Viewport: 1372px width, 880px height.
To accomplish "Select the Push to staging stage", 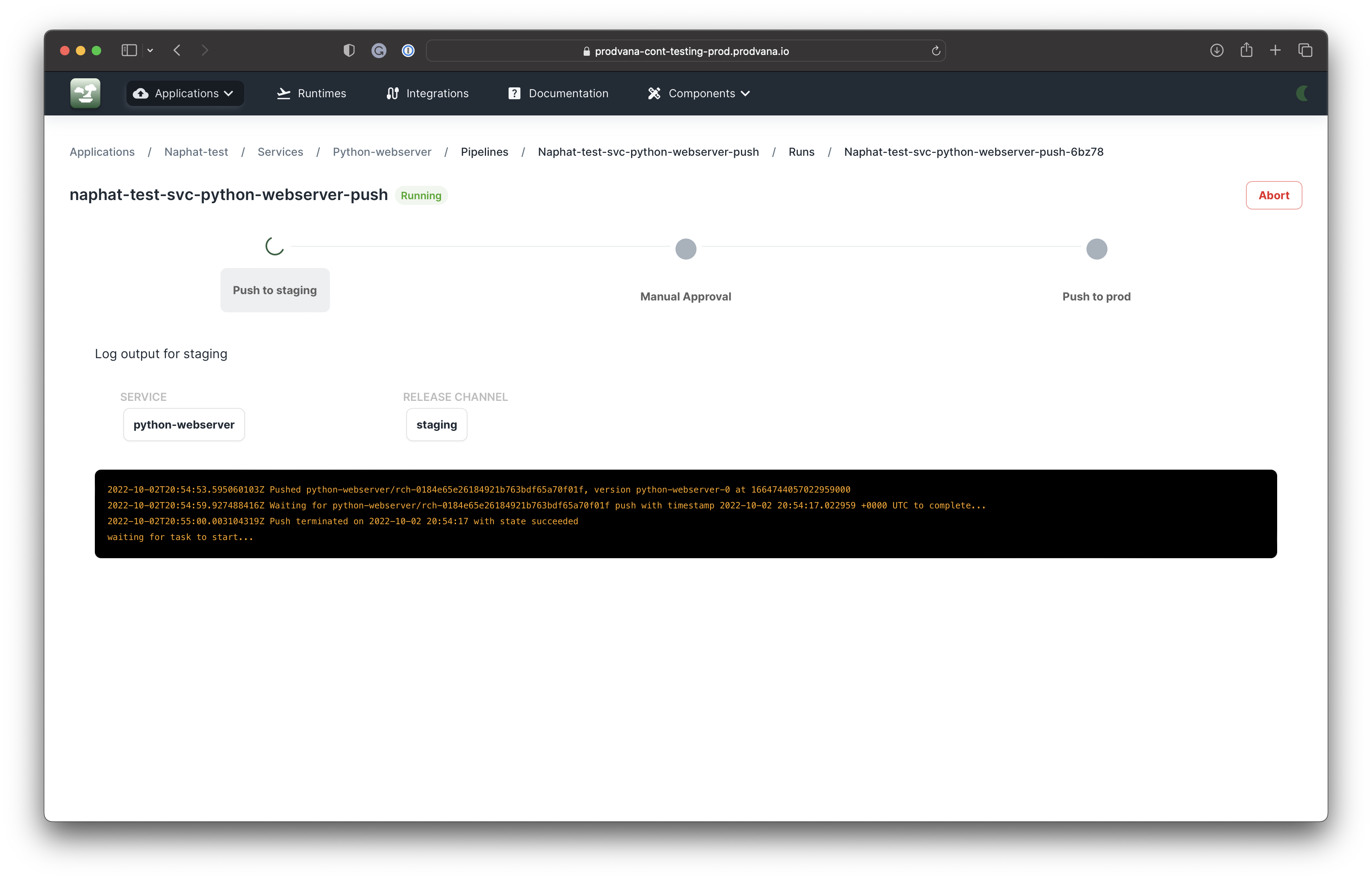I will click(x=275, y=290).
